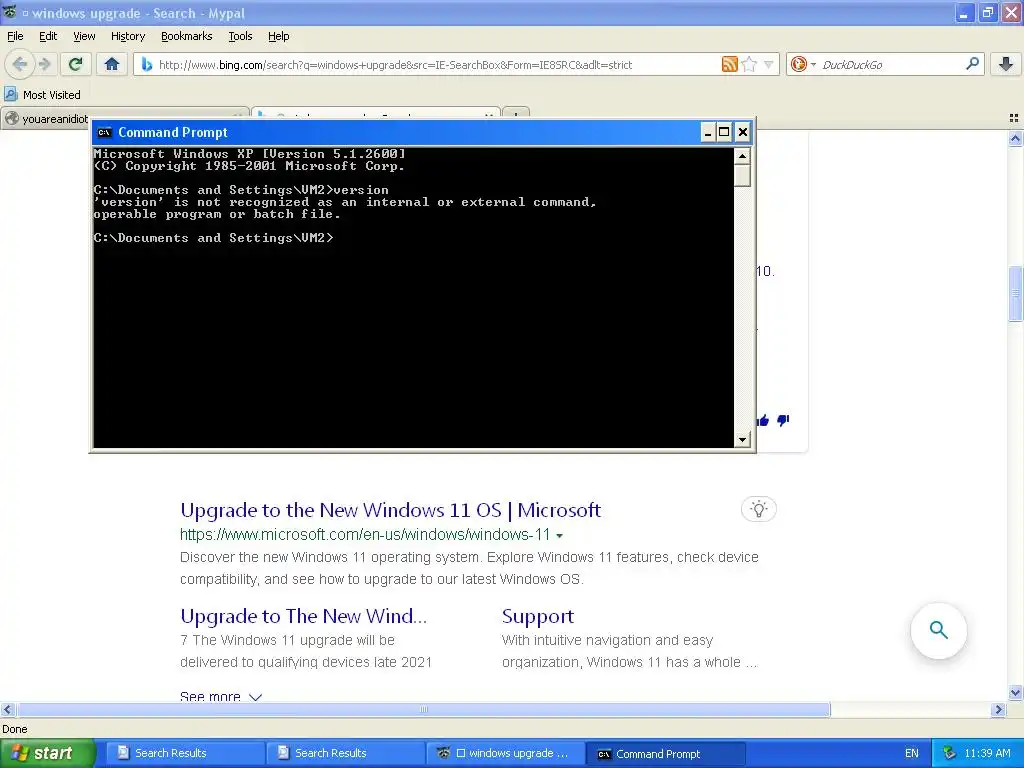Open the File menu
The height and width of the screenshot is (768, 1024).
click(x=15, y=37)
